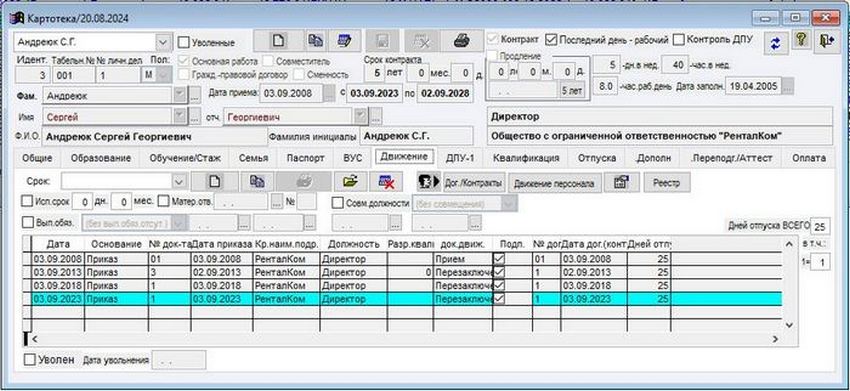Open the employee dropdown showing Андреюк С.Г.
The image size is (850, 391).
(x=163, y=42)
